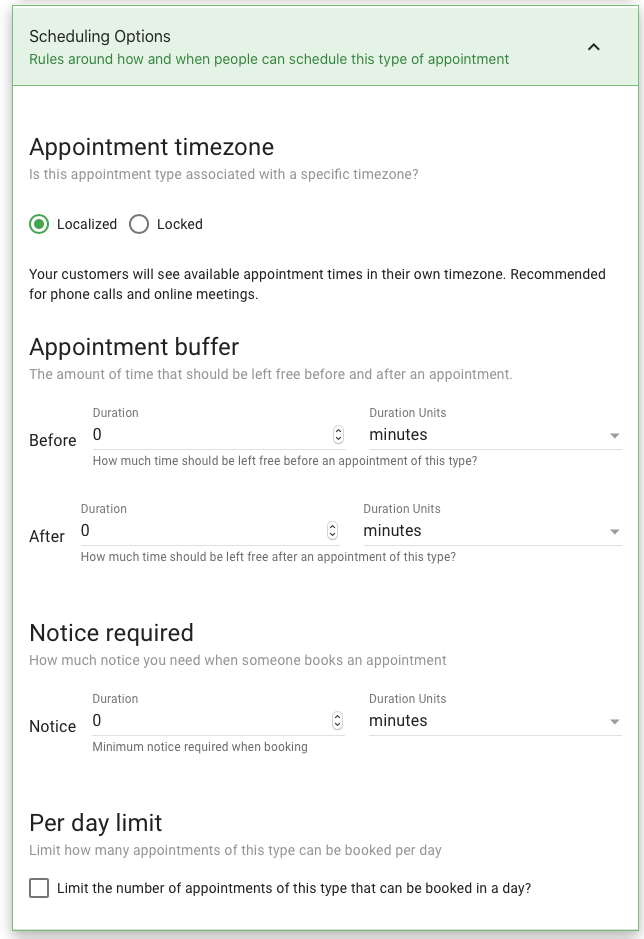The width and height of the screenshot is (644, 939).
Task: Click the per day limit checkbox label
Action: pyautogui.click(x=294, y=888)
